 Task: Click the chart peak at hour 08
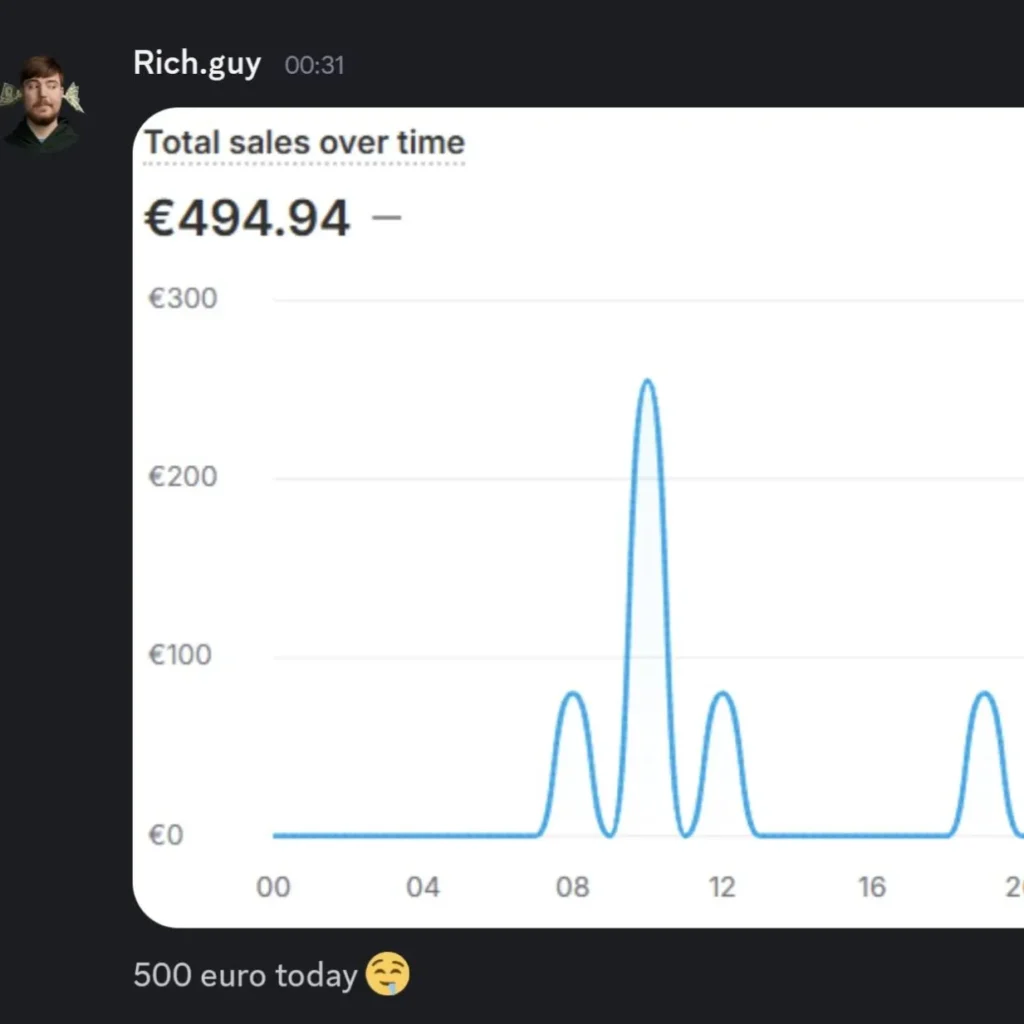572,693
